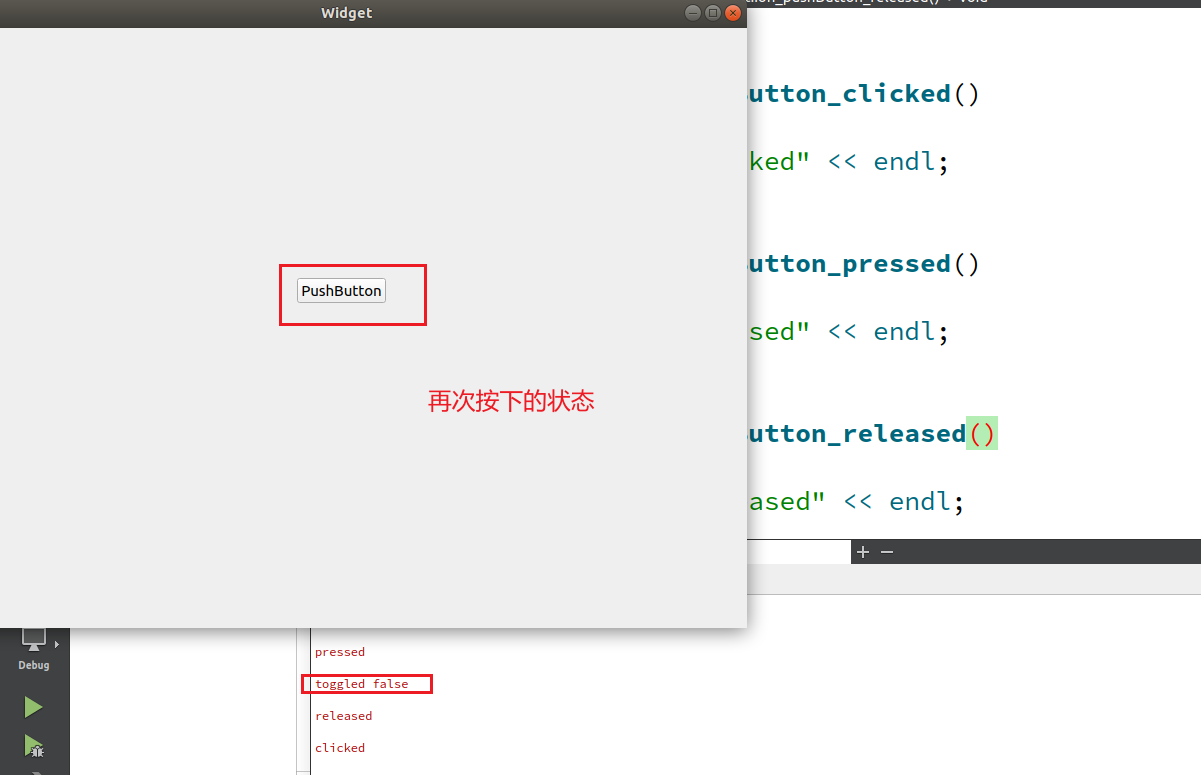Image resolution: width=1201 pixels, height=775 pixels.
Task: Split the editor with the plus icon
Action: coord(863,552)
